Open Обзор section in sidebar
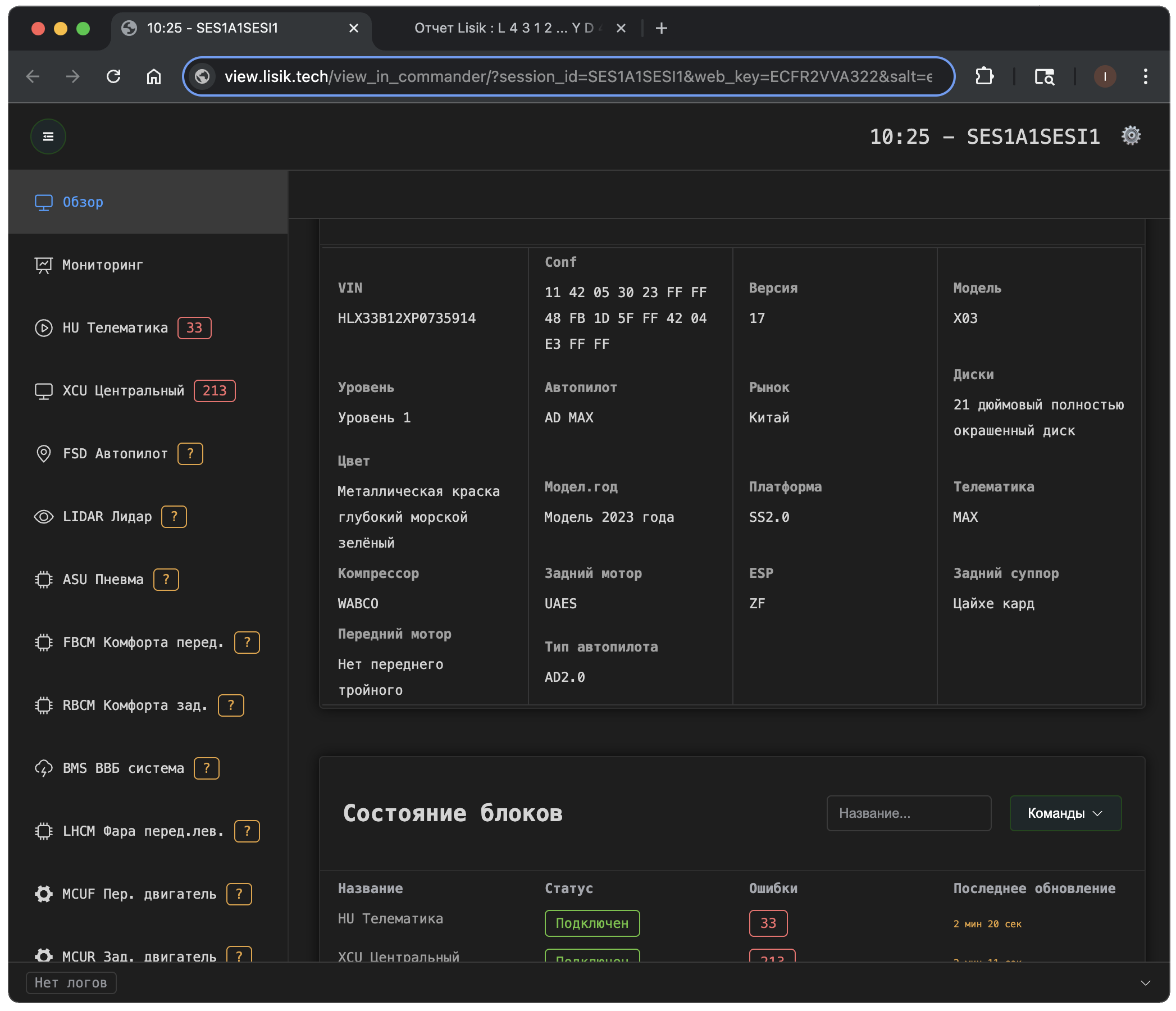The height and width of the screenshot is (1011, 1176). click(148, 202)
